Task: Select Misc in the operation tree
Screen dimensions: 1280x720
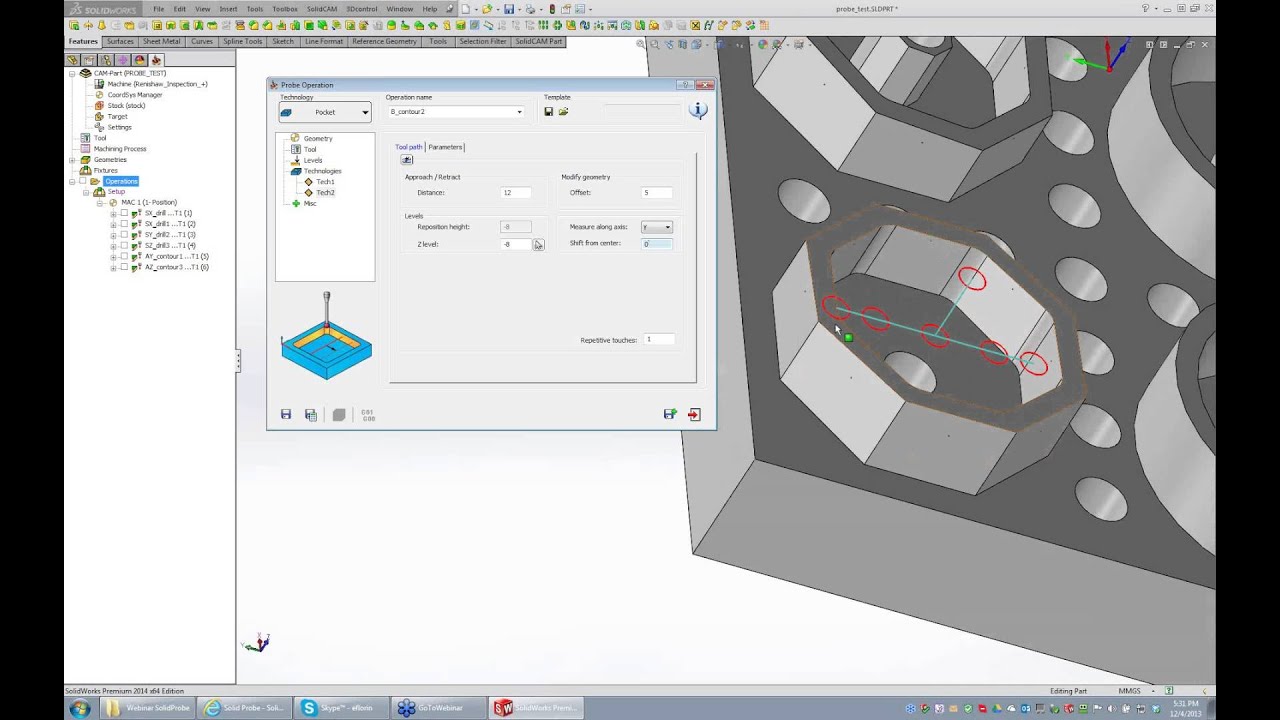Action: tap(310, 203)
